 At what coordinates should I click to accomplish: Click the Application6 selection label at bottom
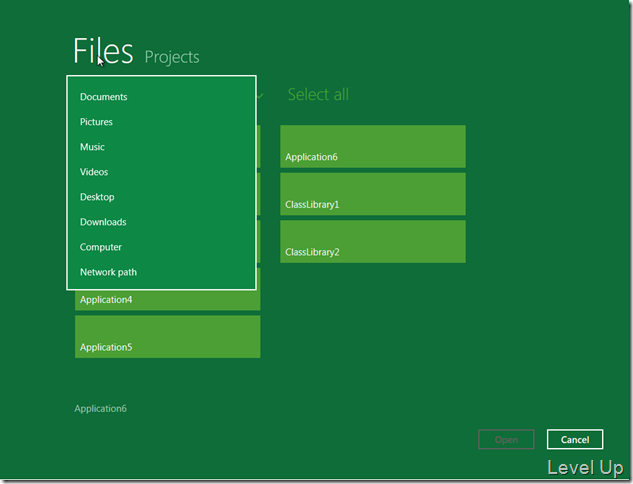[x=101, y=409]
